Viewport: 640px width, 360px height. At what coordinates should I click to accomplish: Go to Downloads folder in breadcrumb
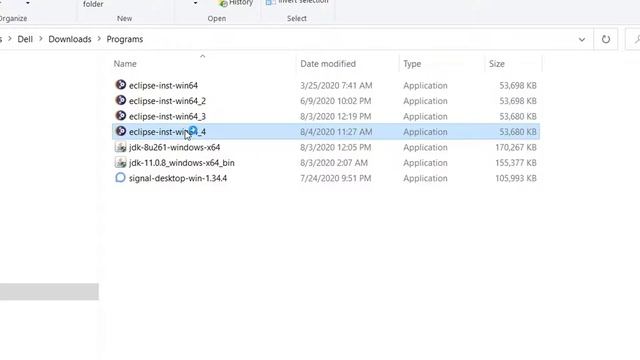click(70, 39)
